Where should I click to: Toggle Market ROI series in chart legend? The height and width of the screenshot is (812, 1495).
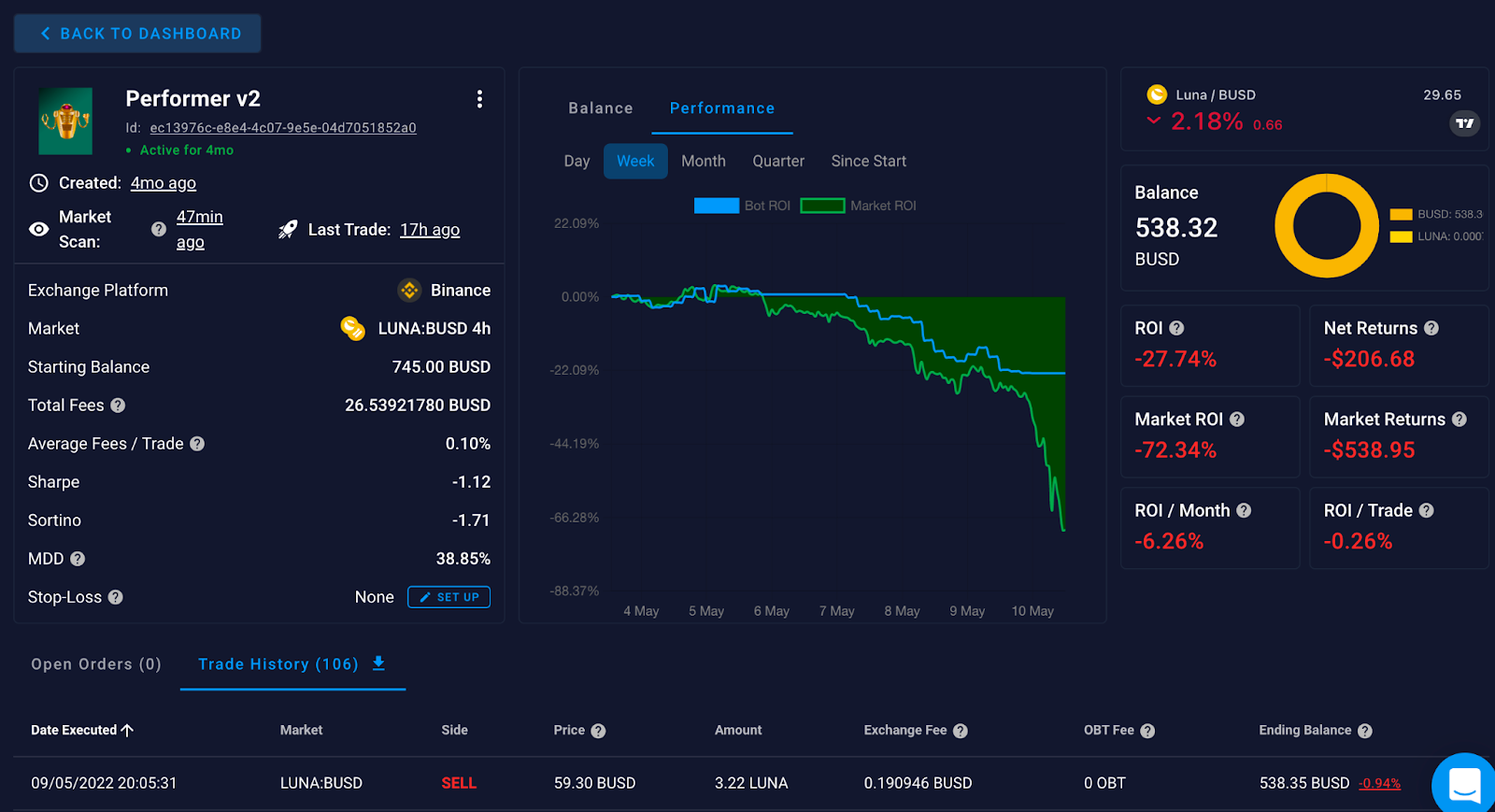coord(858,206)
